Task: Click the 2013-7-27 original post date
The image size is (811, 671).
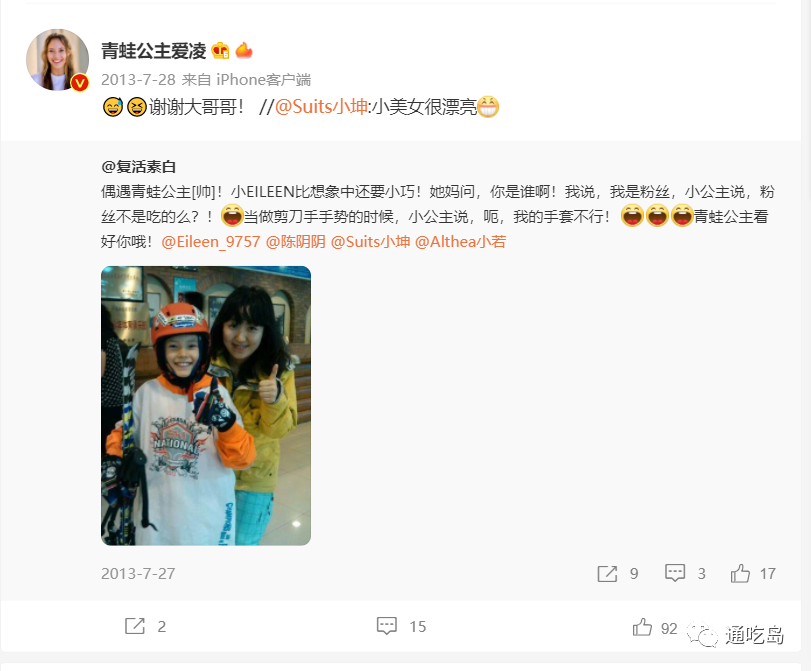Action: click(x=138, y=574)
